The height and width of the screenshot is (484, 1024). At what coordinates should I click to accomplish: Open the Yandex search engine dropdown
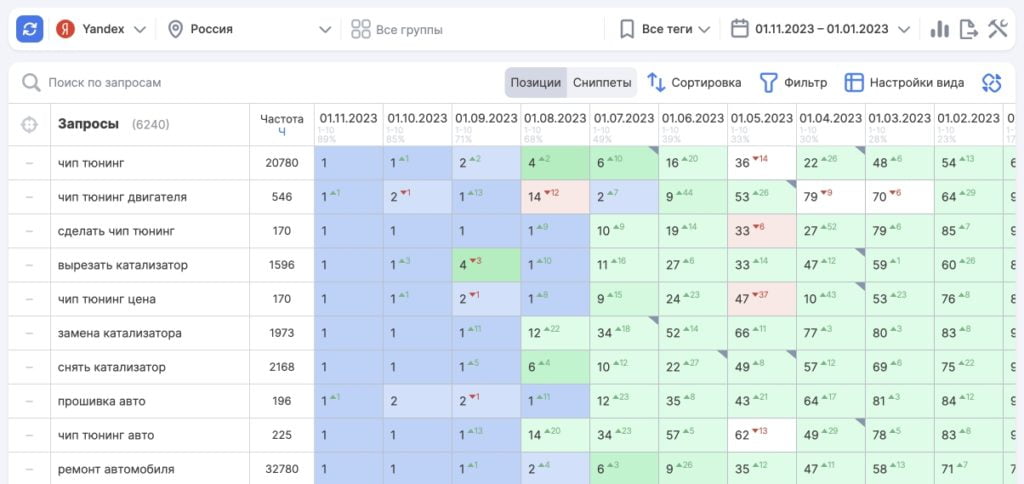101,29
